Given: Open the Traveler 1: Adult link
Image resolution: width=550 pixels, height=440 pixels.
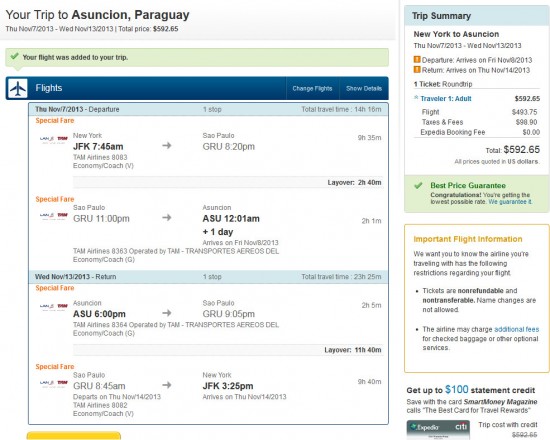Looking at the screenshot, I should [x=446, y=99].
